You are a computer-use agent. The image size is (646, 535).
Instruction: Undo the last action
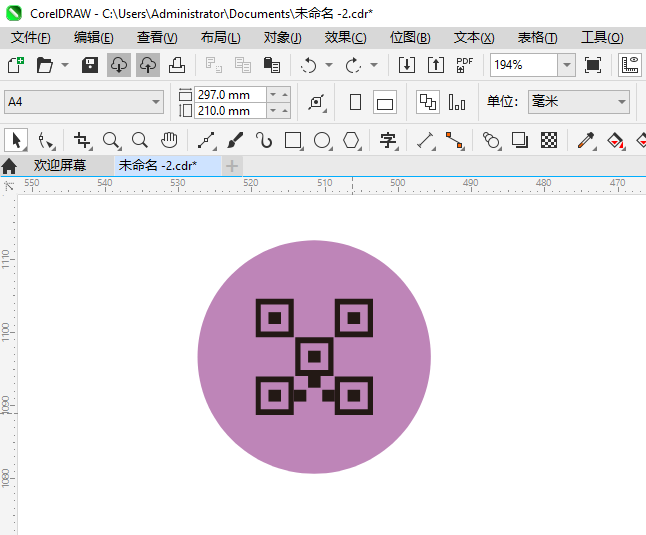(x=309, y=65)
